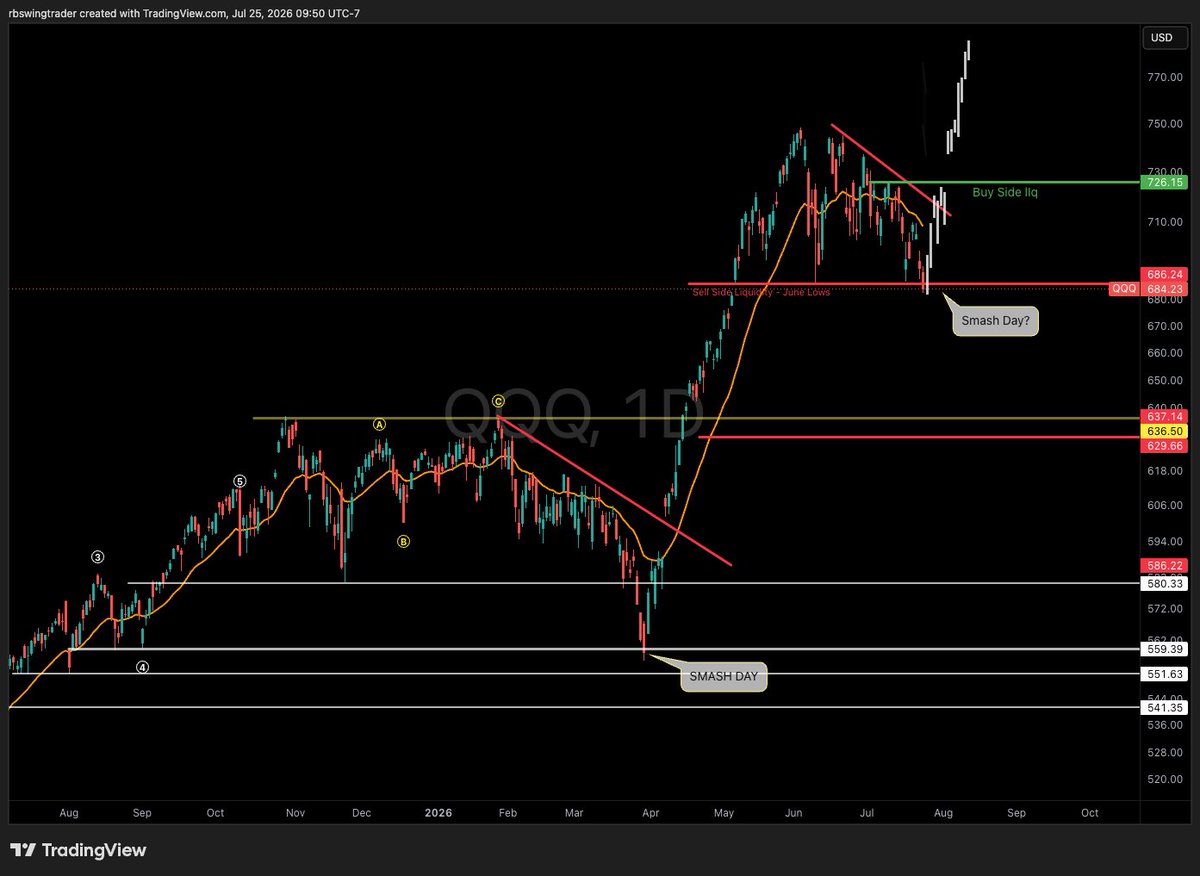Click the TradingView logo
Image resolution: width=1200 pixels, height=876 pixels.
tap(78, 850)
